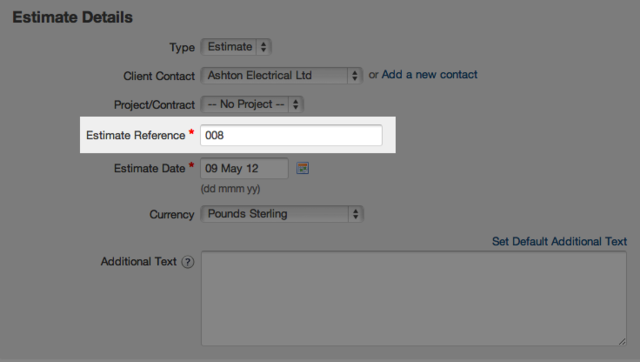Click the Estimate Date field

coord(244,168)
